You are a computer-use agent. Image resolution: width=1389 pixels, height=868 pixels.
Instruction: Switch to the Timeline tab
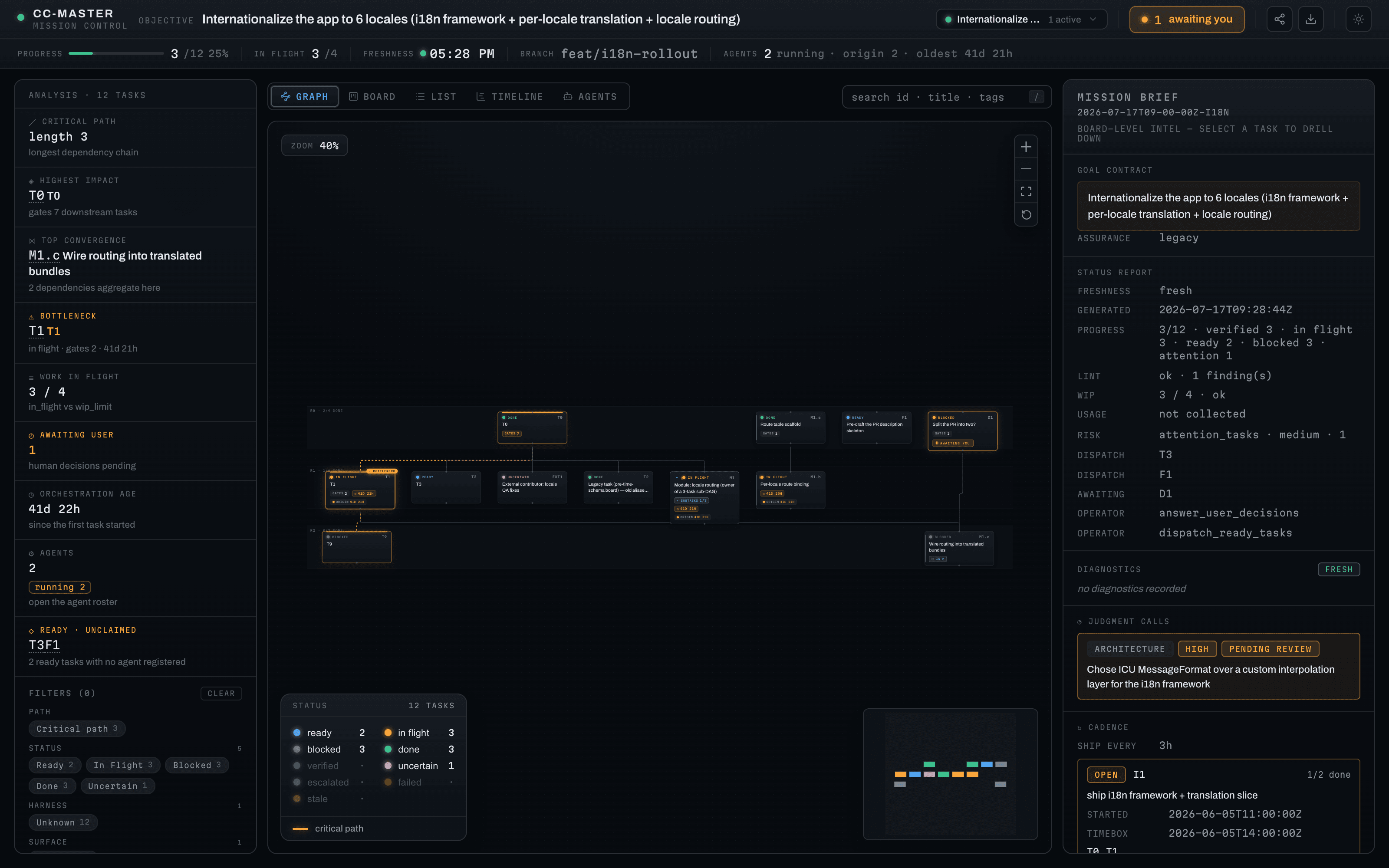pos(509,96)
